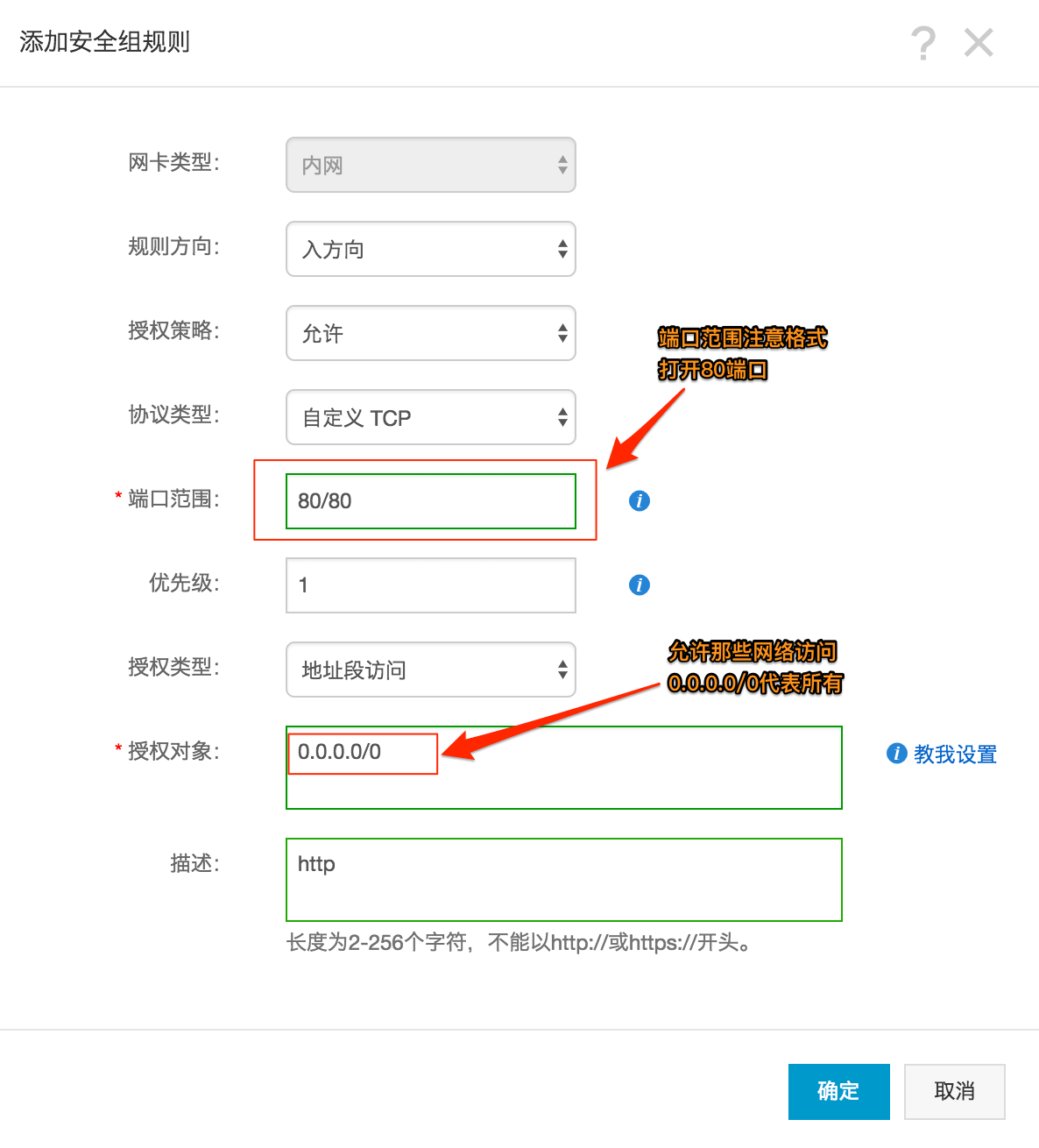Screen dimensions: 1039x1148
Task: Click the 端口范围 input containing 80/80
Action: click(431, 501)
